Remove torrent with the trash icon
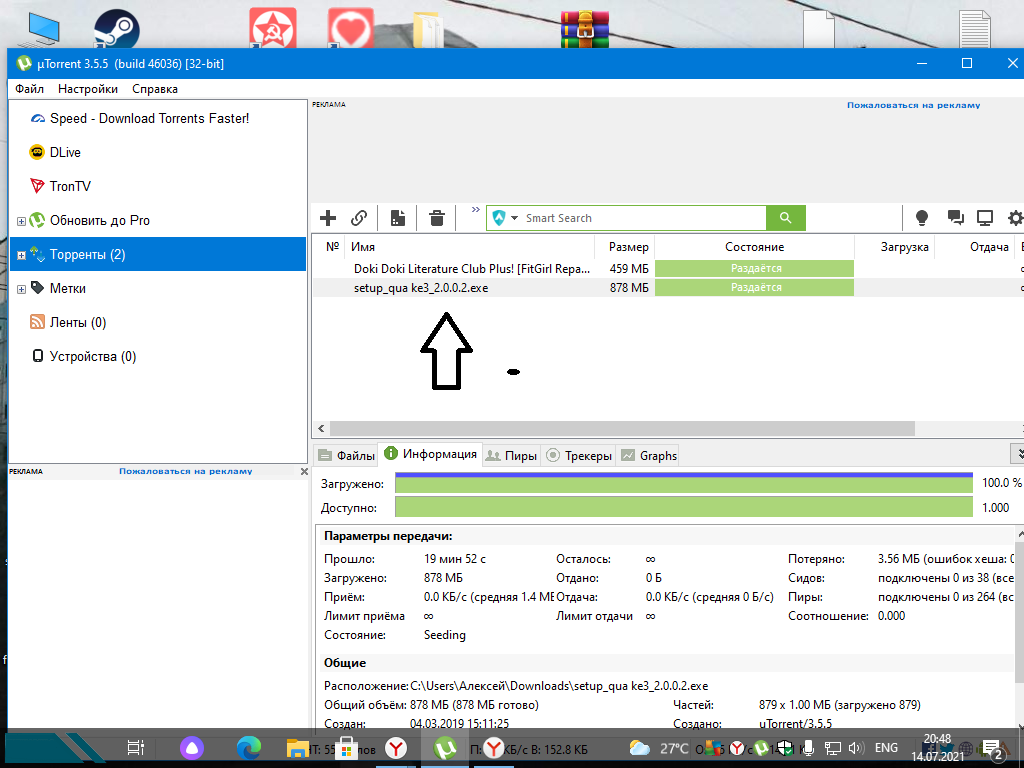The image size is (1024, 768). [437, 217]
